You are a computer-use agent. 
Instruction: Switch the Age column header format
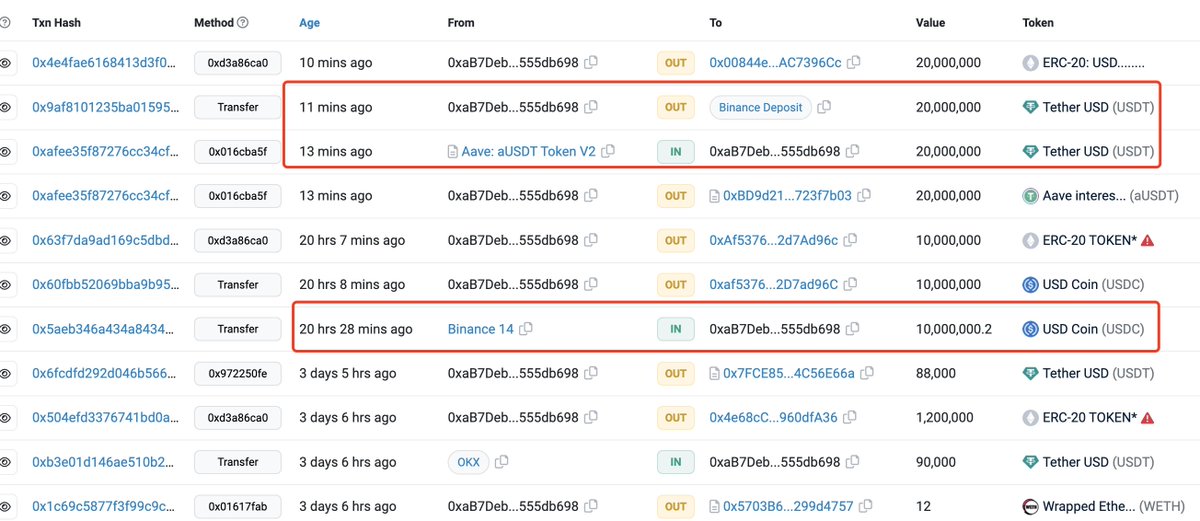coord(310,23)
